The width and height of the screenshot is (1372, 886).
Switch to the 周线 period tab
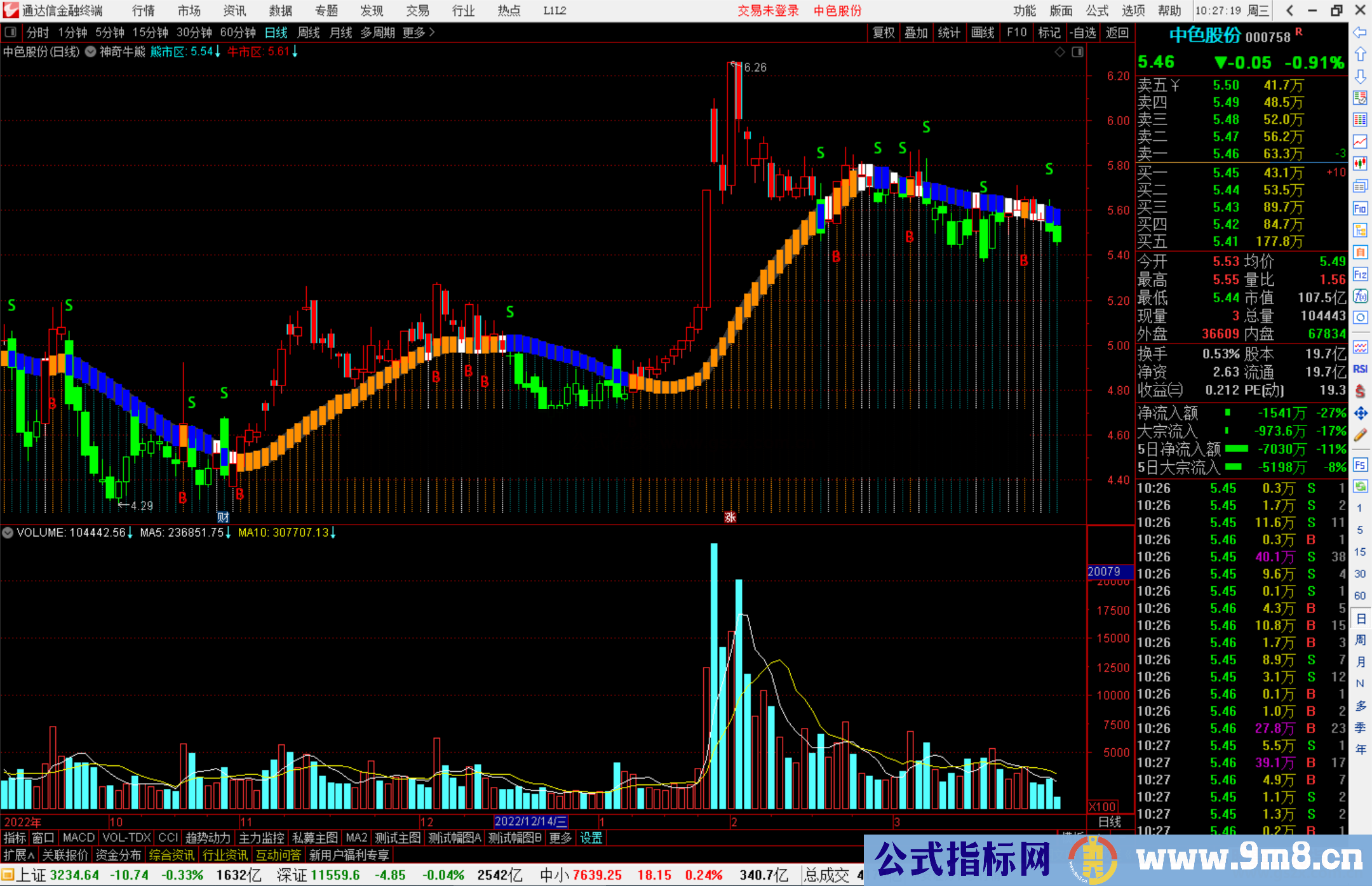click(x=309, y=32)
